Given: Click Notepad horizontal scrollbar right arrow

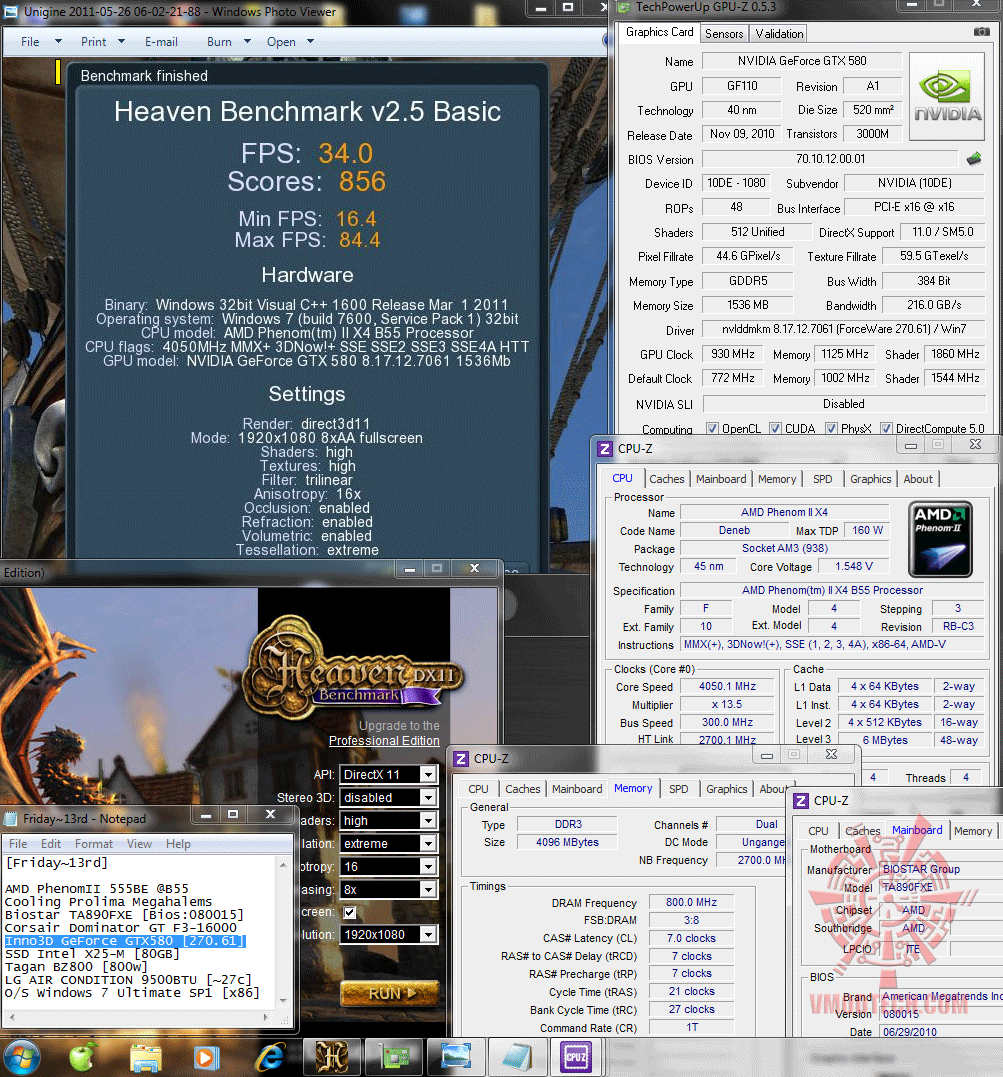Looking at the screenshot, I should (266, 1018).
